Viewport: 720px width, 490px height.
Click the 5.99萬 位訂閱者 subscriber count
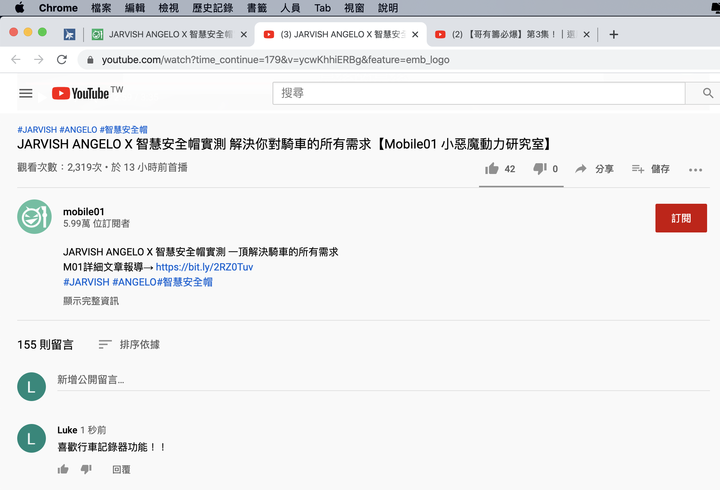[x=96, y=224]
